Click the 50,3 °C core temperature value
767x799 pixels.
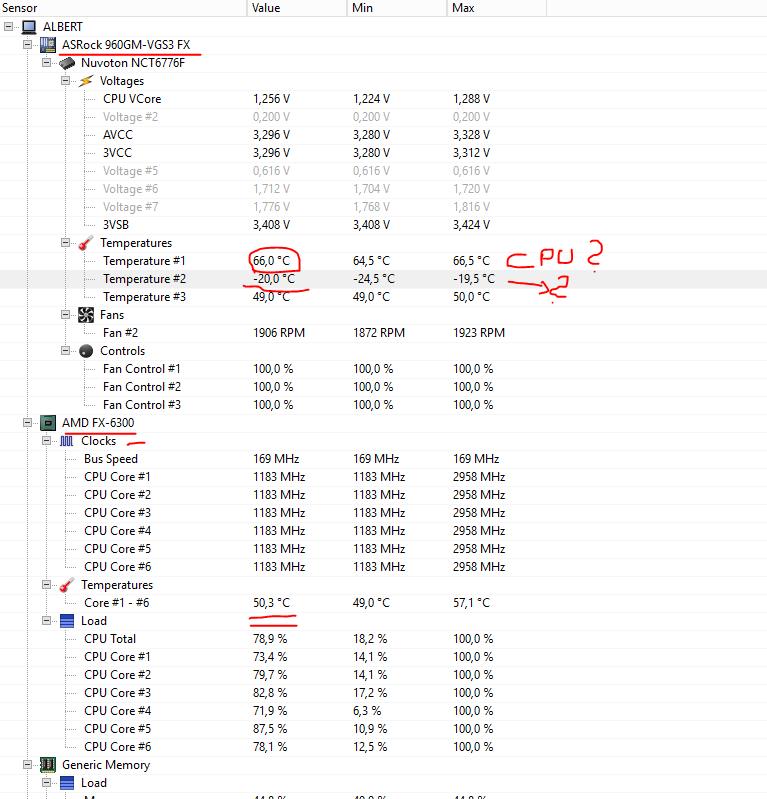(272, 603)
